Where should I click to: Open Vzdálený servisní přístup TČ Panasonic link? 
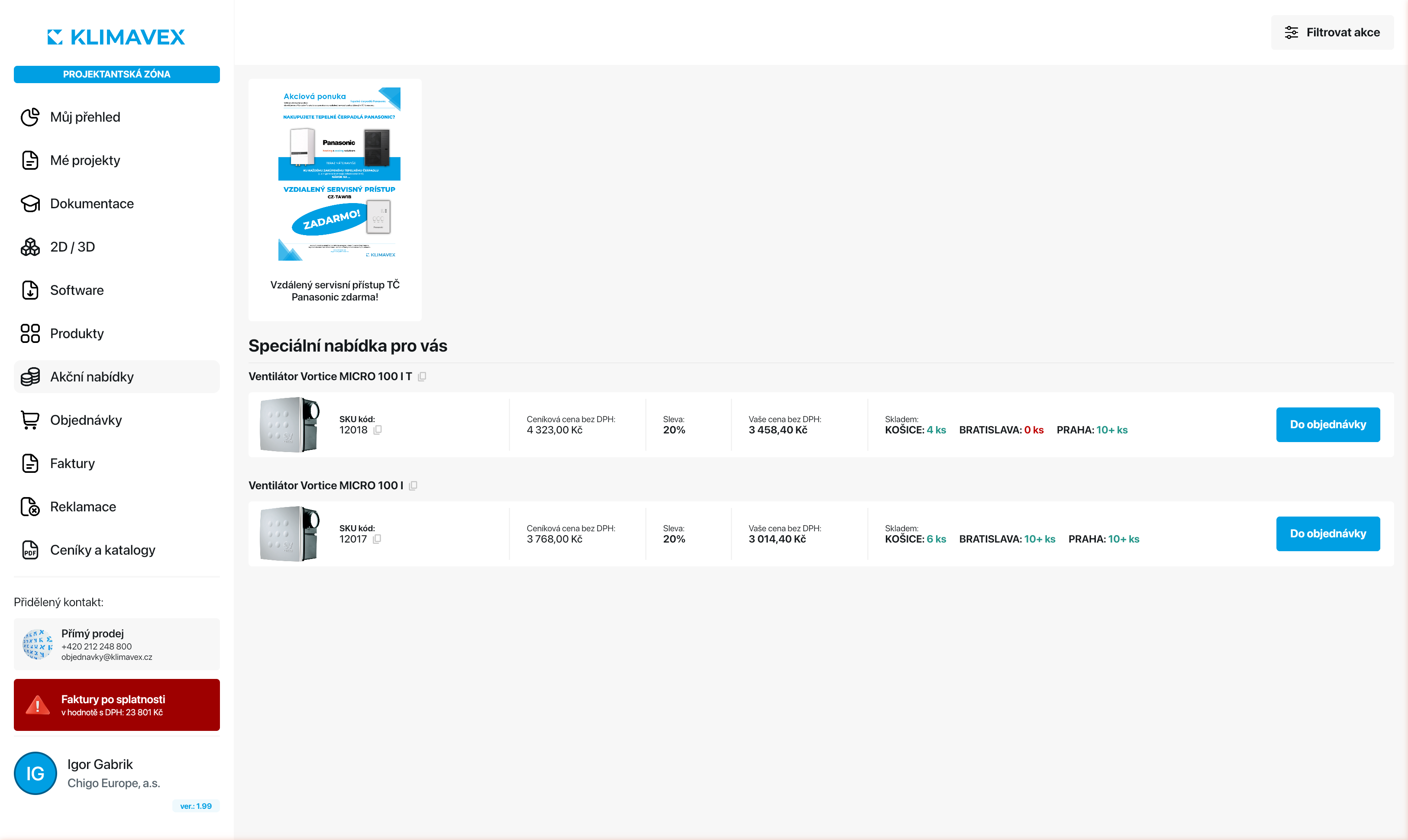pos(334,291)
